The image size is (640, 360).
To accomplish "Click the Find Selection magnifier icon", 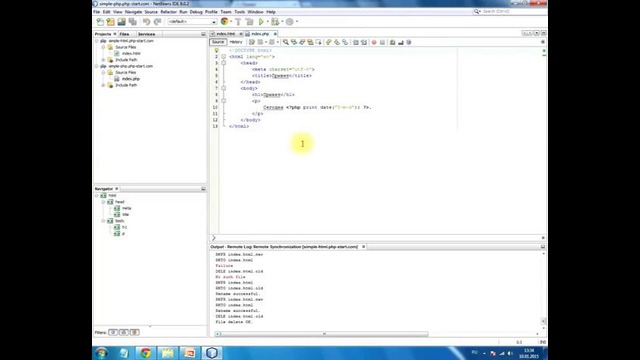I will [x=286, y=42].
